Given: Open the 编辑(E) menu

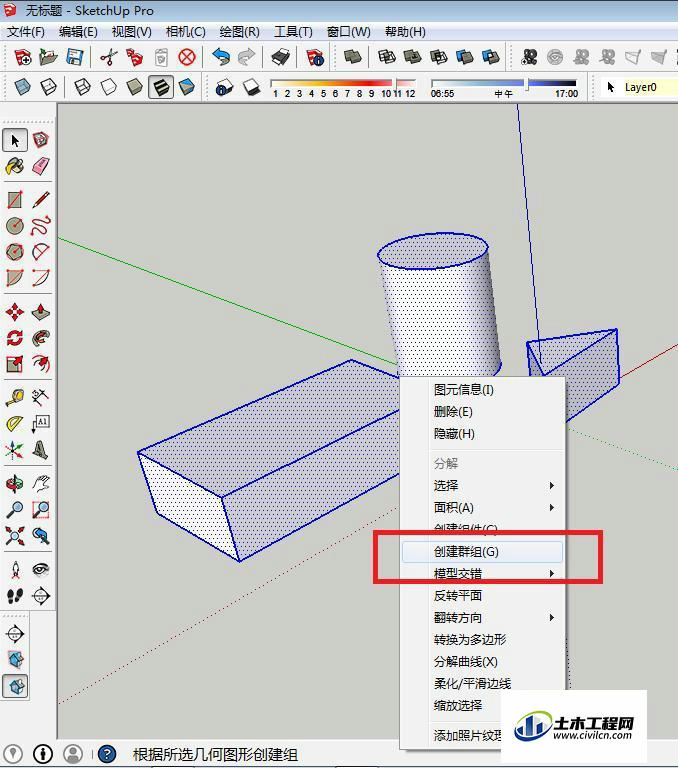Looking at the screenshot, I should tap(78, 32).
